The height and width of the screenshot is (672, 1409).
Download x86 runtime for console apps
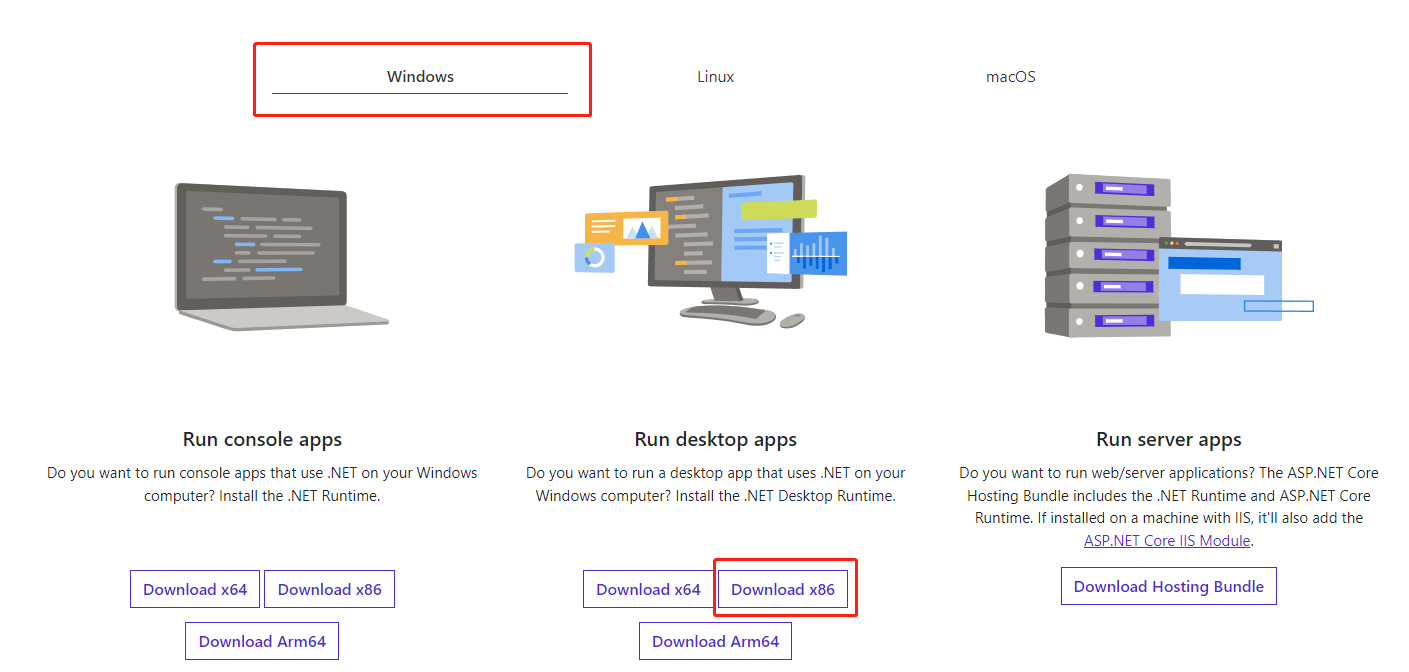click(x=330, y=589)
